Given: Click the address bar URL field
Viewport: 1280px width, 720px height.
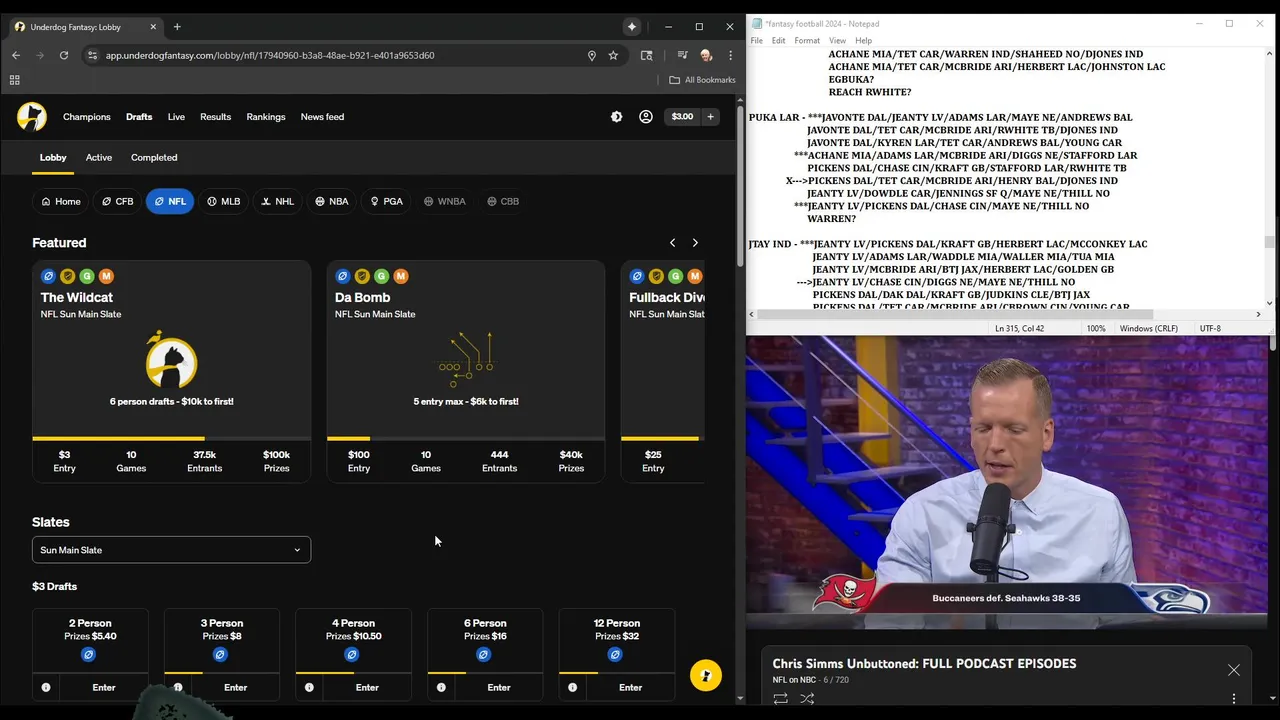Looking at the screenshot, I should [x=340, y=55].
